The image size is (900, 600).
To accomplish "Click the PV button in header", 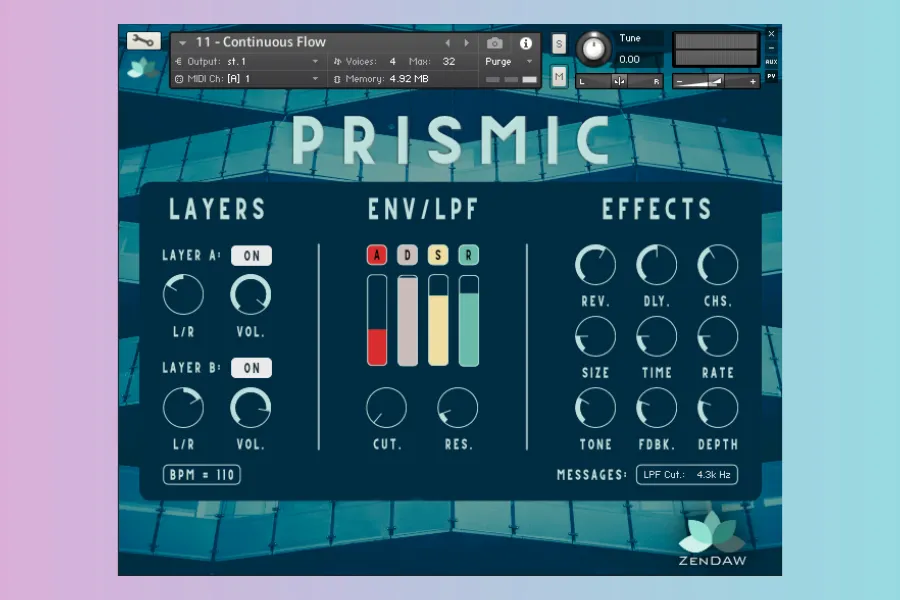I will click(771, 76).
